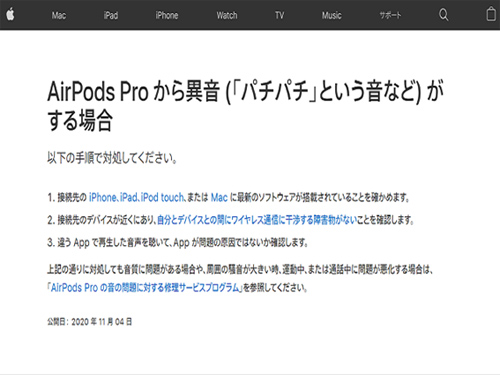Open the iPhone menu item

(167, 15)
